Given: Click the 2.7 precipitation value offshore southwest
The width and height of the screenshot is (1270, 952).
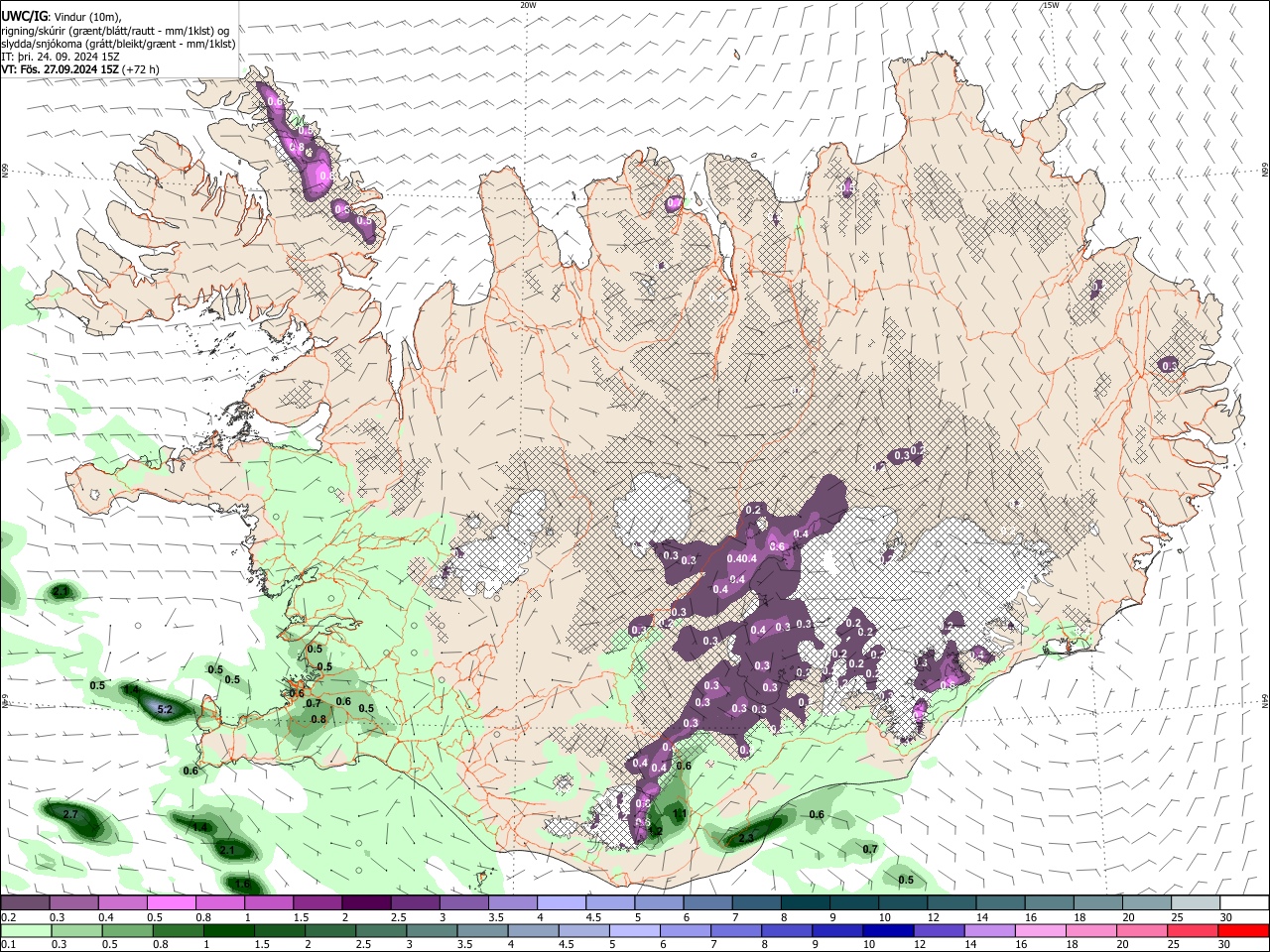Looking at the screenshot, I should pos(70,814).
